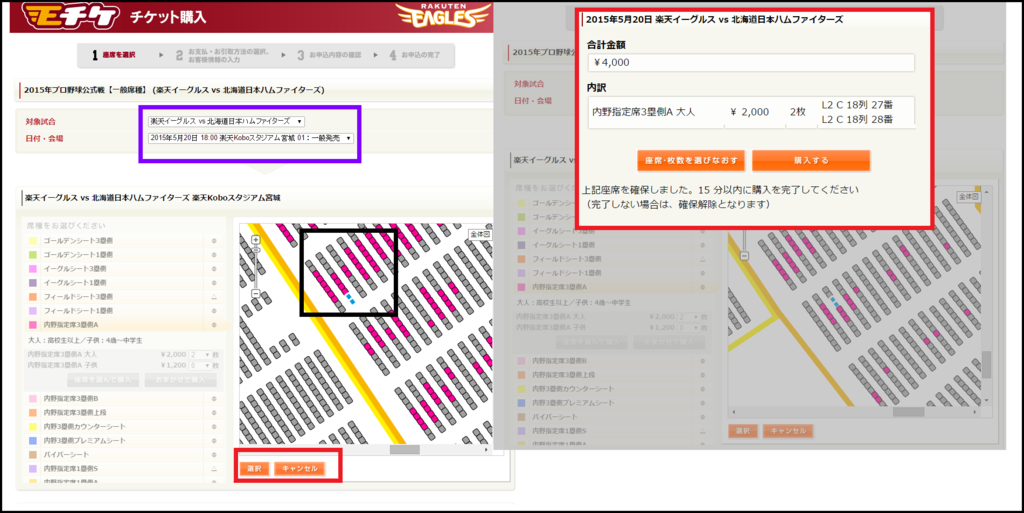Click 座席を選んで購入 on the undimmed page
The image size is (1024, 513).
(x=103, y=380)
